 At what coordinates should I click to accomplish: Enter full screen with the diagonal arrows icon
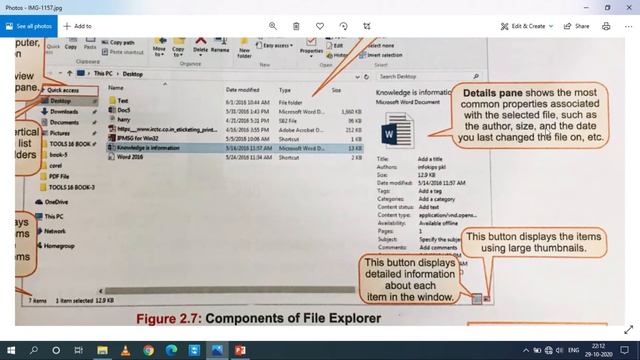[629, 330]
